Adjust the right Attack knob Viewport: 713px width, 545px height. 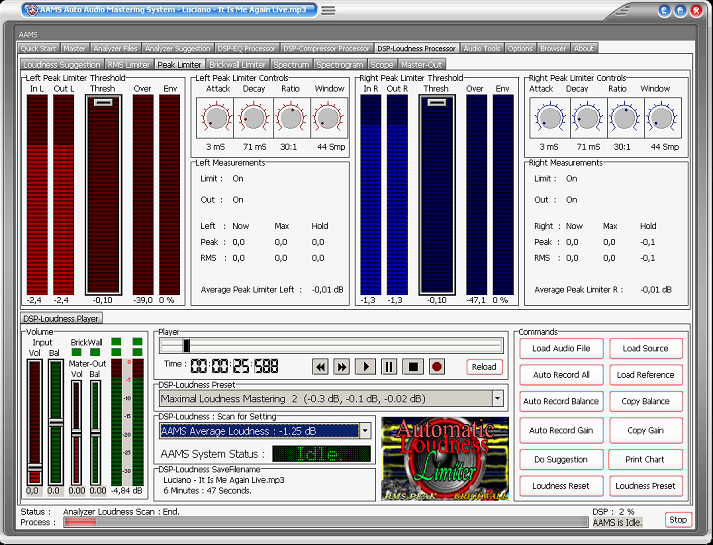point(550,118)
